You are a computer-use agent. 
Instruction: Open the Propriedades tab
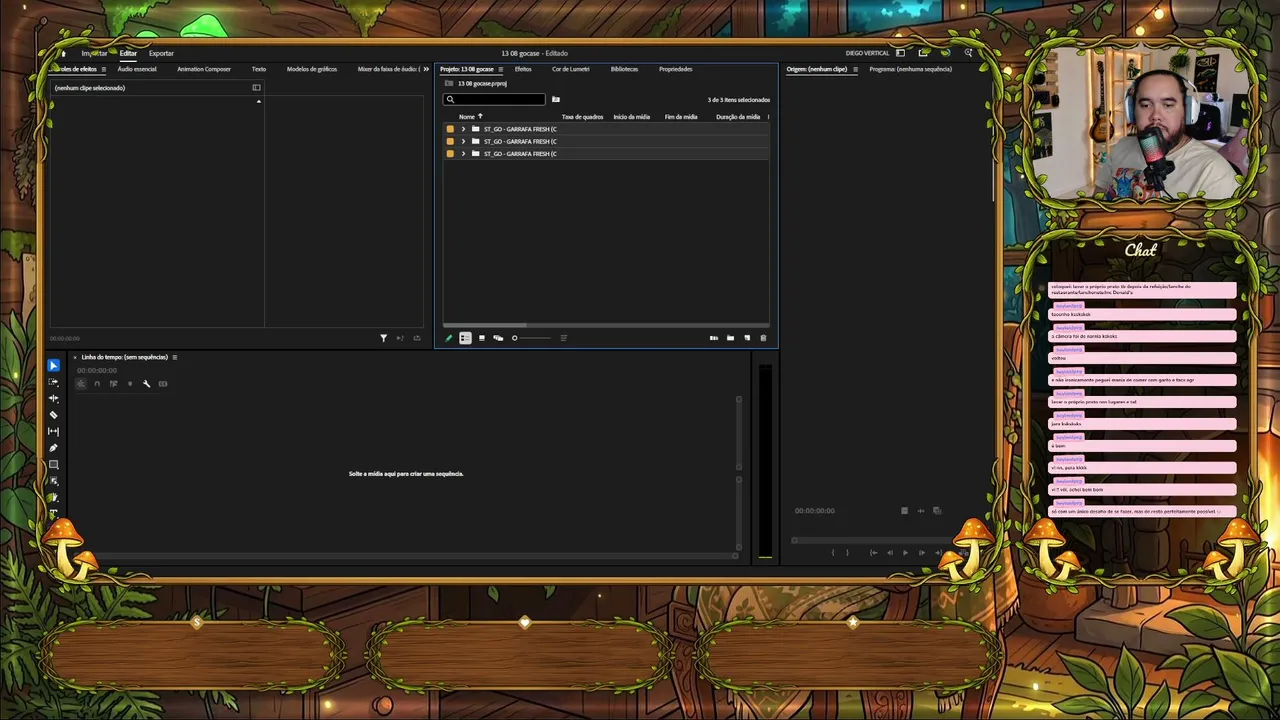tap(676, 69)
